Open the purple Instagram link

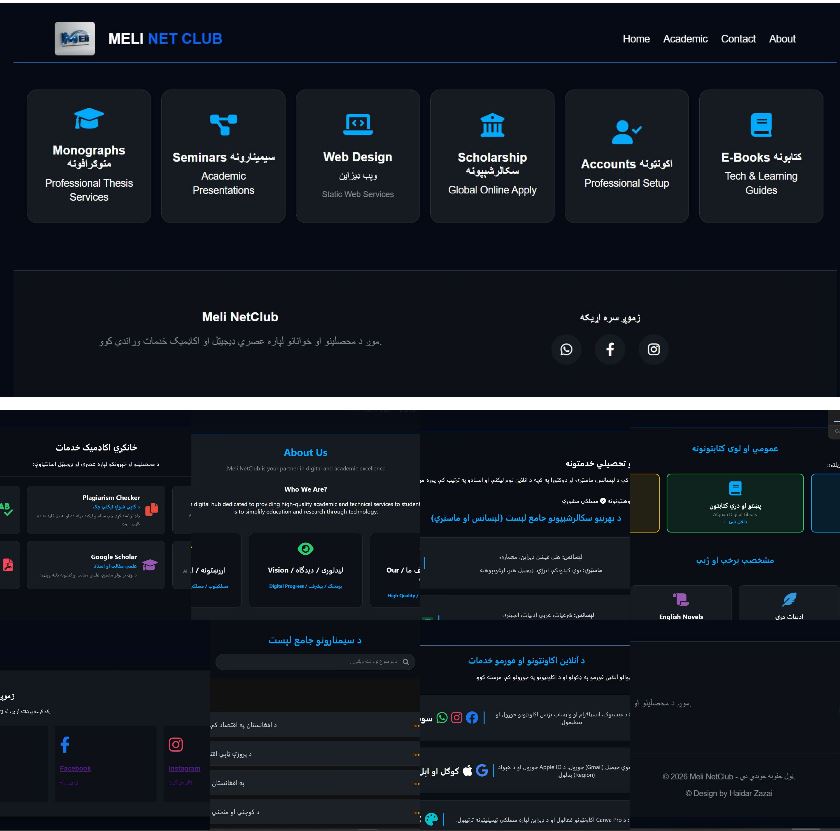click(184, 769)
